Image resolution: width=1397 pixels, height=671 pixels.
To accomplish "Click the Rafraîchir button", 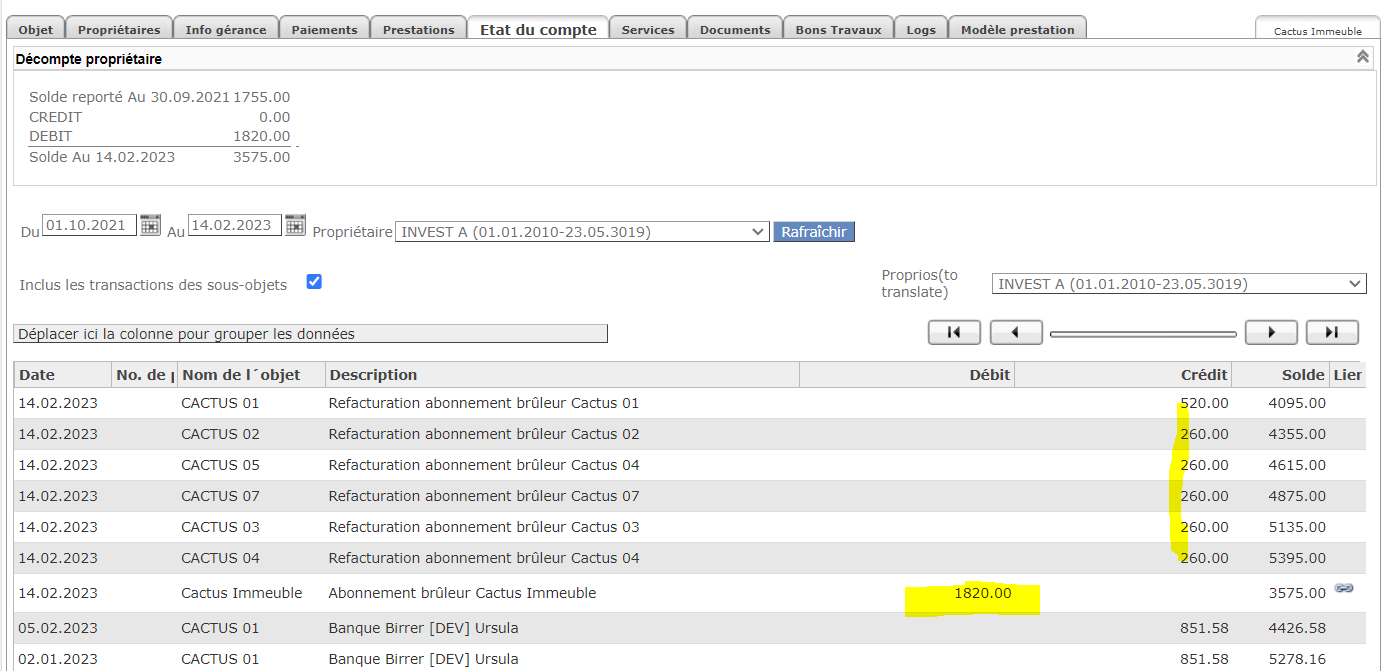I will click(813, 232).
